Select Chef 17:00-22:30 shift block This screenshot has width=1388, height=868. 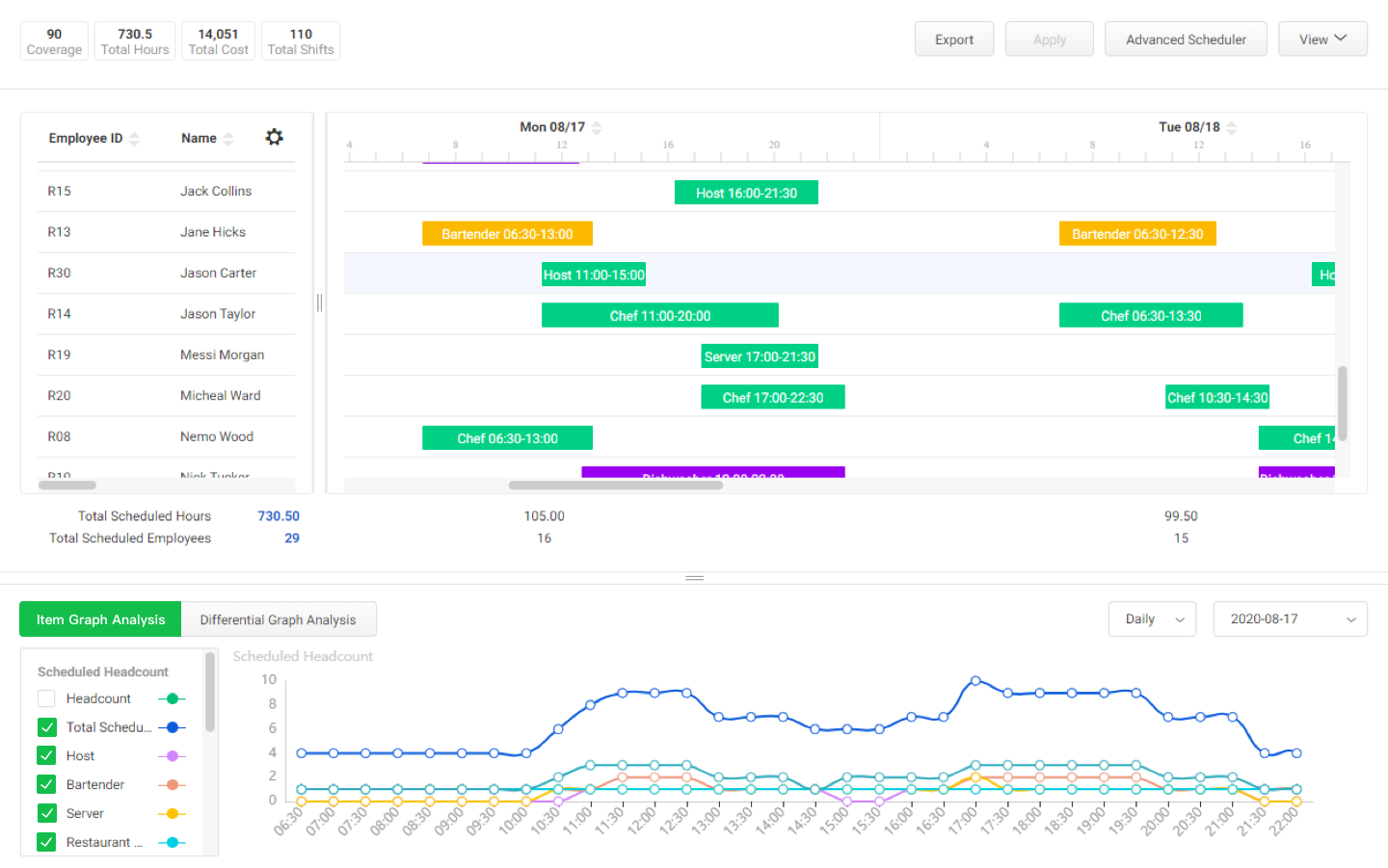[x=773, y=398]
